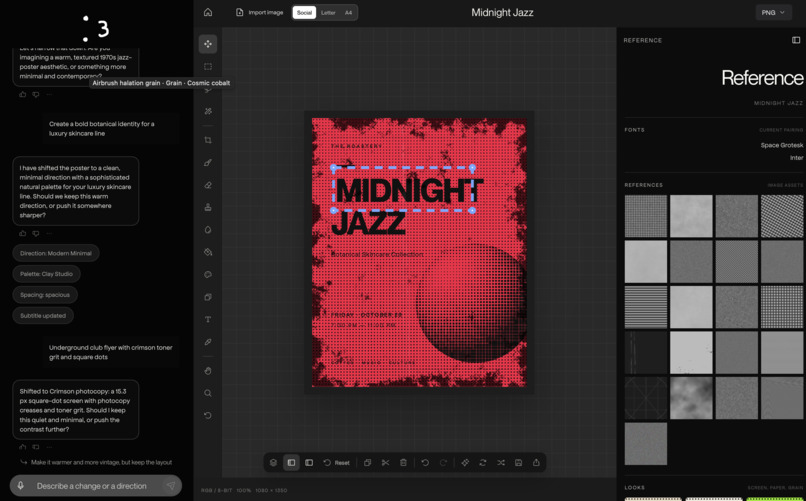806x501 pixels.
Task: Click the Palette: Clay Studio chip
Action: [x=46, y=274]
